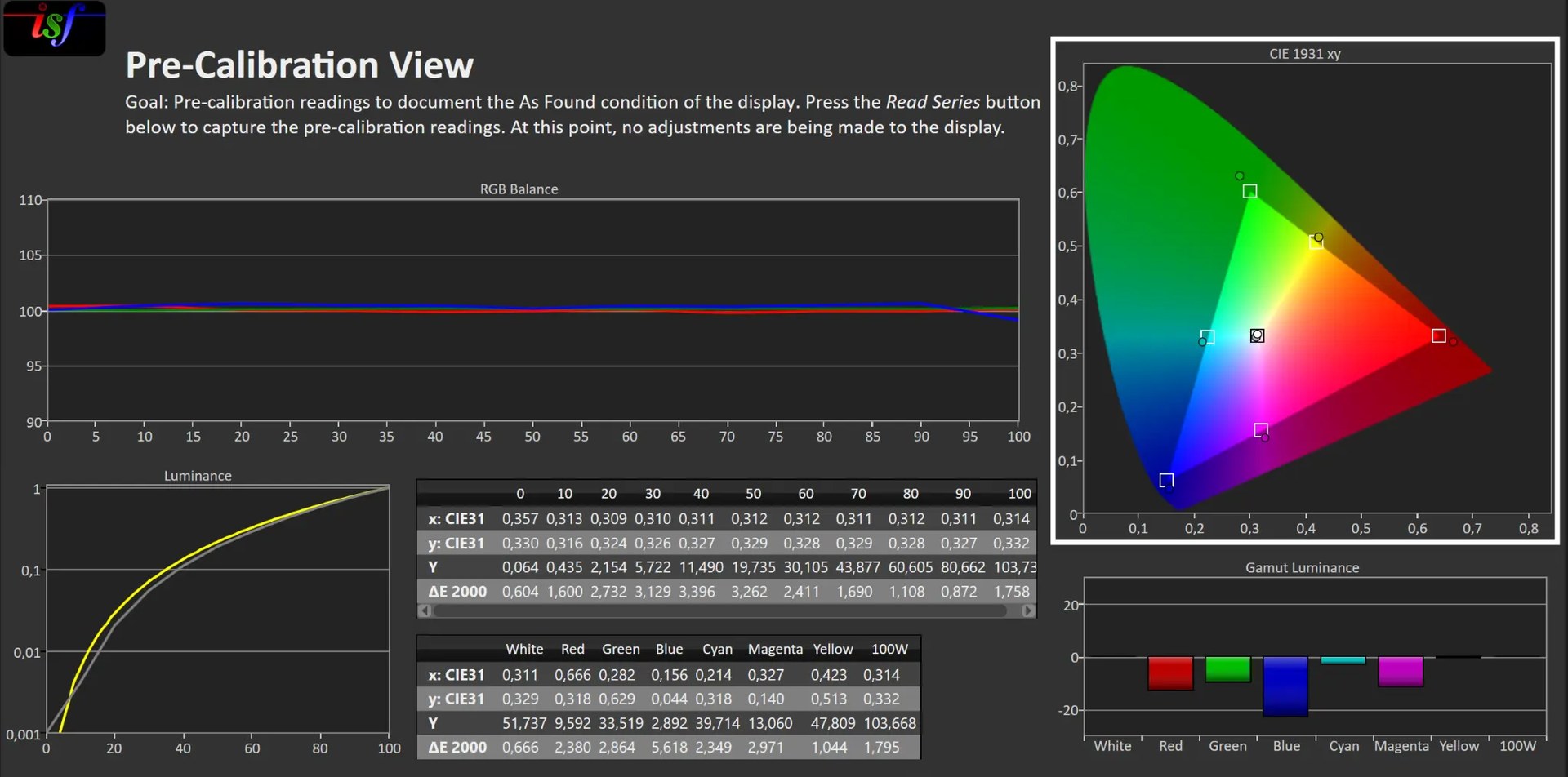Click the x: CIE31 row label in color table
The width and height of the screenshot is (1568, 777).
point(457,675)
